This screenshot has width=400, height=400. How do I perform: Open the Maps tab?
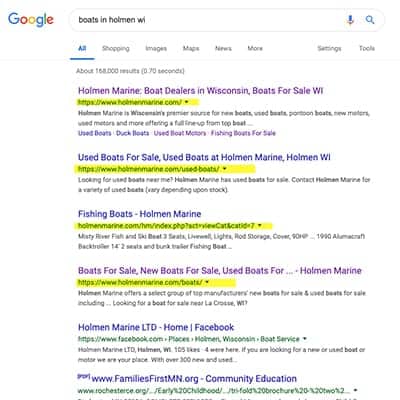[x=191, y=48]
